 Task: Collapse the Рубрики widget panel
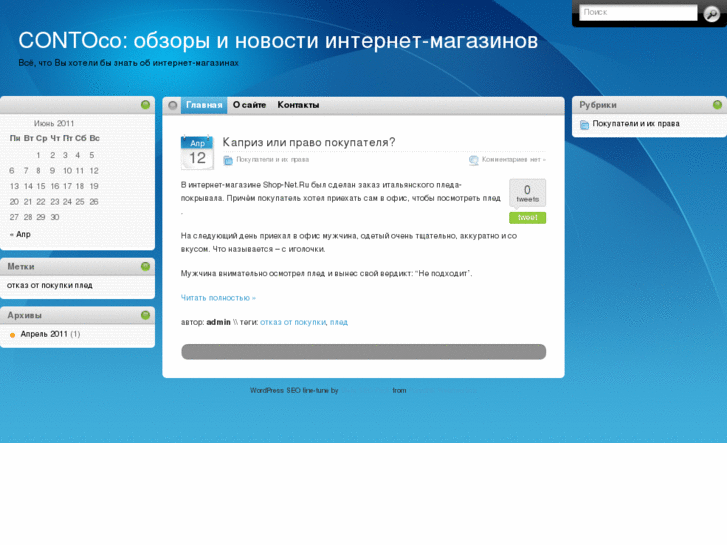tap(717, 105)
